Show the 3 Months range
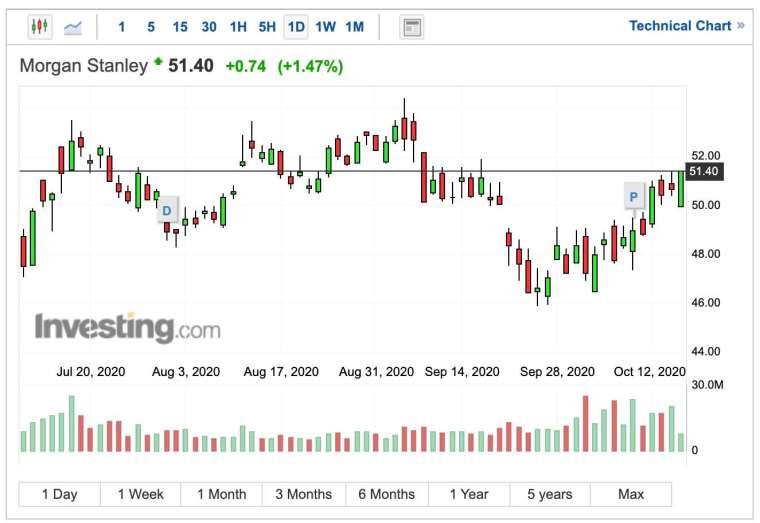 tap(304, 494)
